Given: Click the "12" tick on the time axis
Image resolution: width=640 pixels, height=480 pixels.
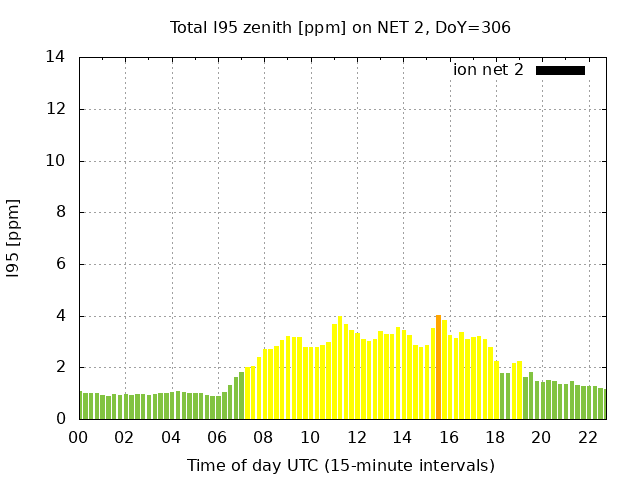Looking at the screenshot, I should coord(356,437).
